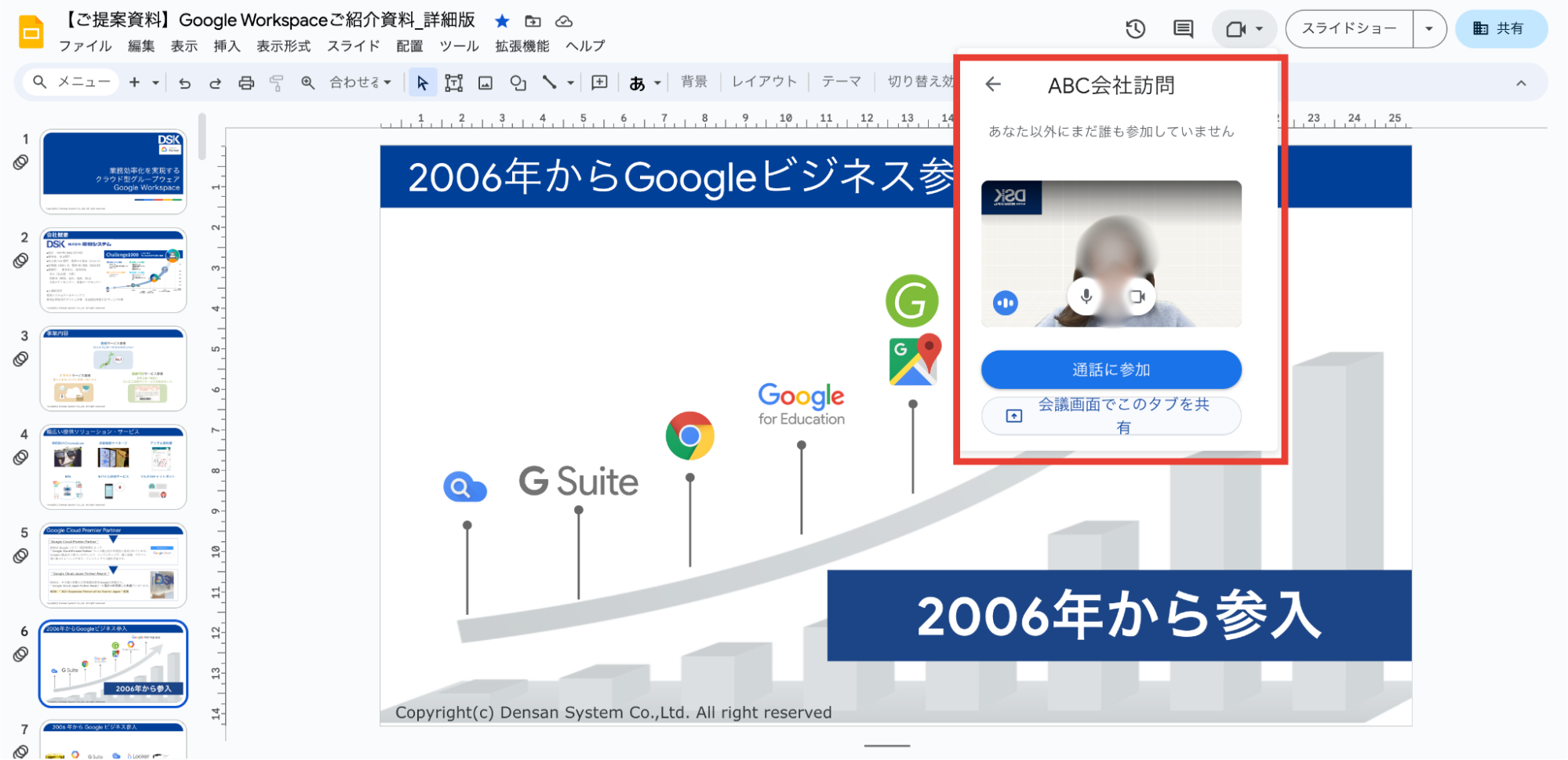Open the 表示 menu
The width and height of the screenshot is (1568, 760).
click(x=184, y=46)
